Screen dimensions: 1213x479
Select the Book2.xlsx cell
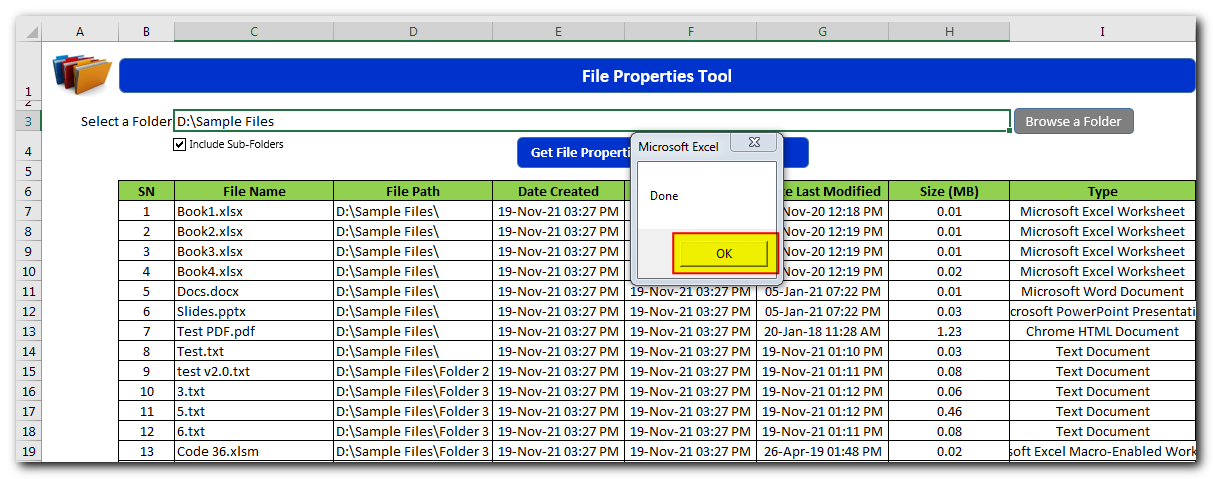pyautogui.click(x=254, y=231)
